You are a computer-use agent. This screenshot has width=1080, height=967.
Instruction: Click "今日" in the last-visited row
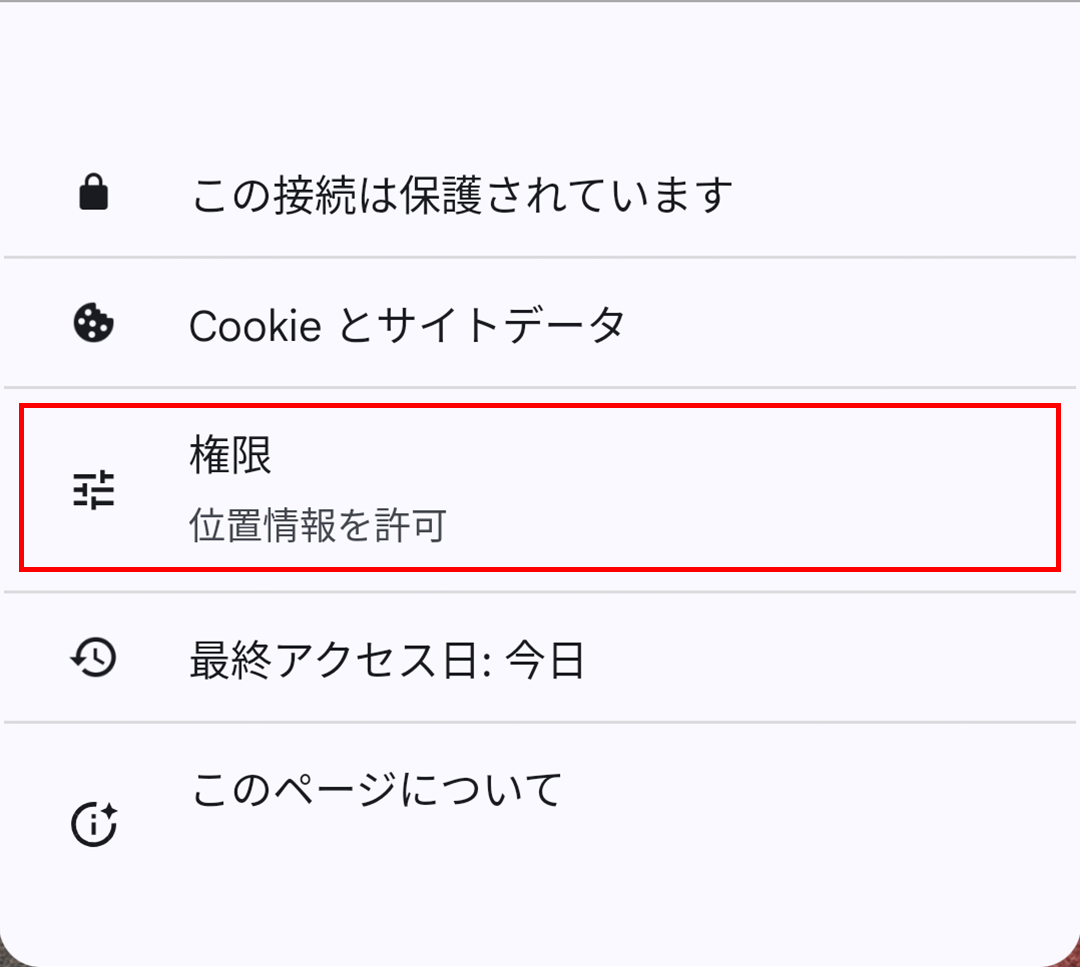point(545,660)
